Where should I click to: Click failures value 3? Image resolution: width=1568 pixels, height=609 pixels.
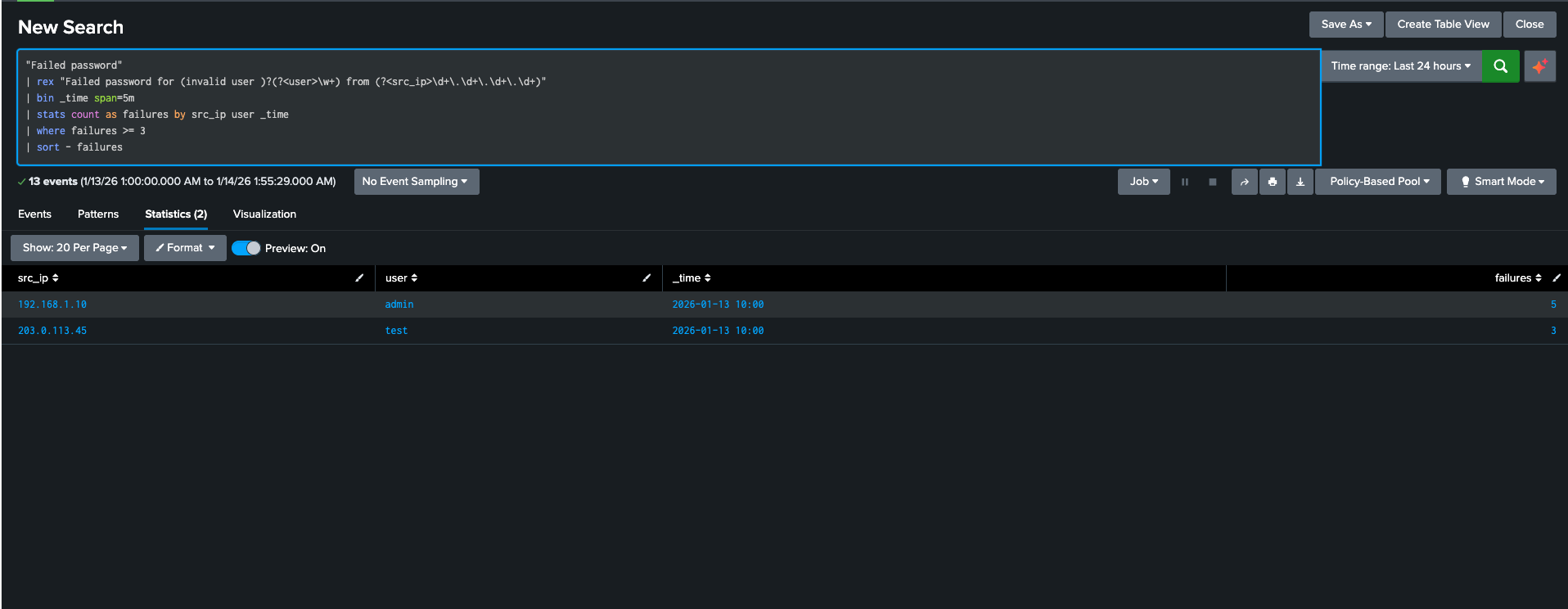point(1553,331)
